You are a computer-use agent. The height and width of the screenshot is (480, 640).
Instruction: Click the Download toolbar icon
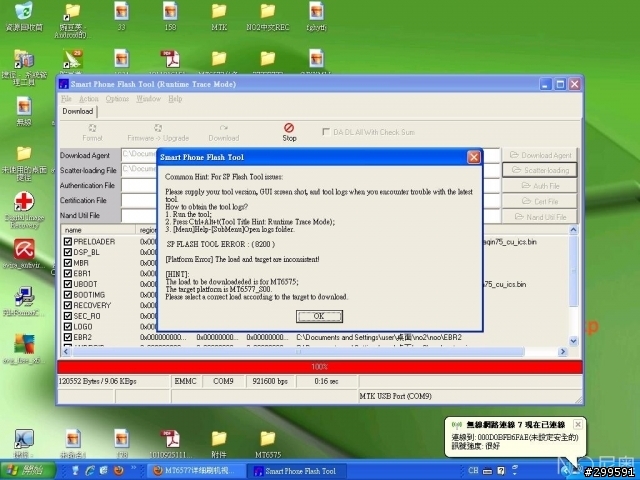click(x=224, y=128)
